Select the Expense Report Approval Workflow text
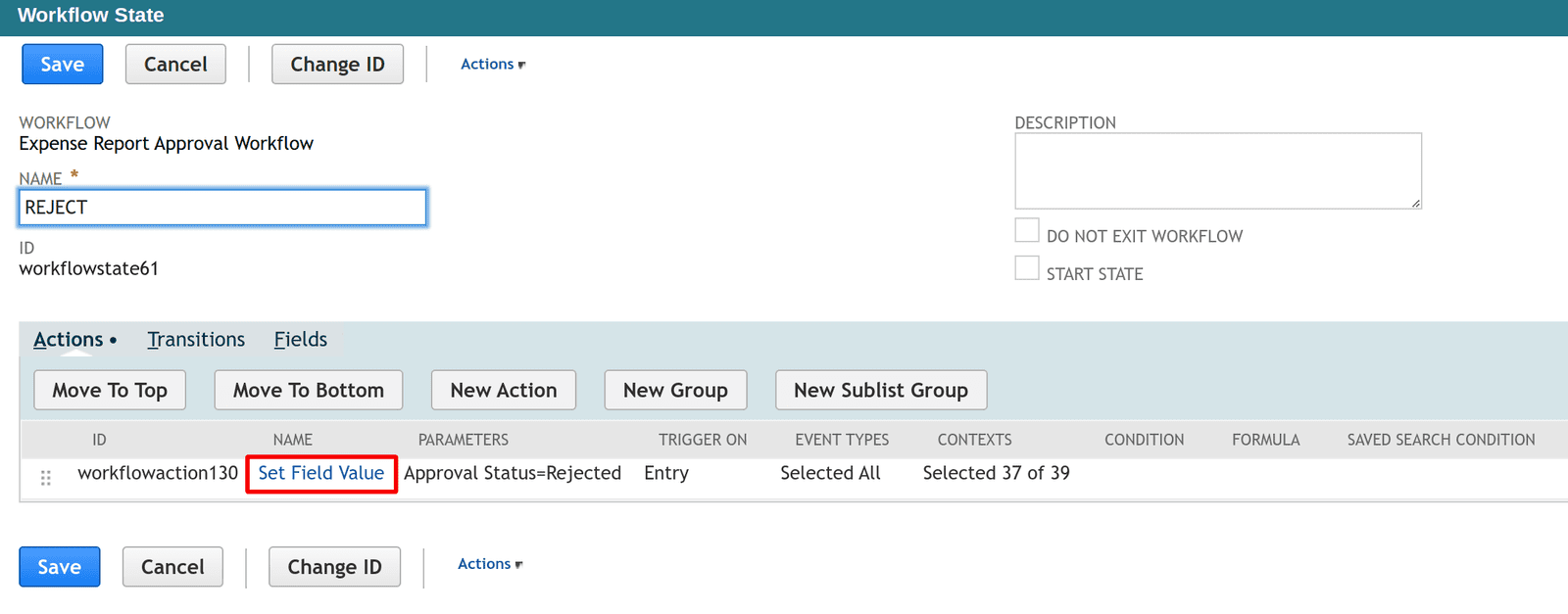 [166, 143]
